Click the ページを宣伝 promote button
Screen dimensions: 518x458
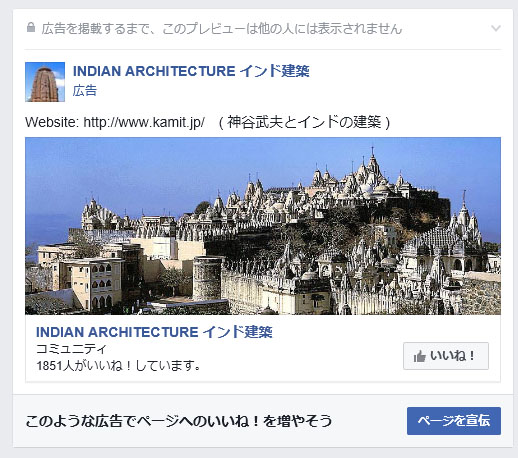454,421
